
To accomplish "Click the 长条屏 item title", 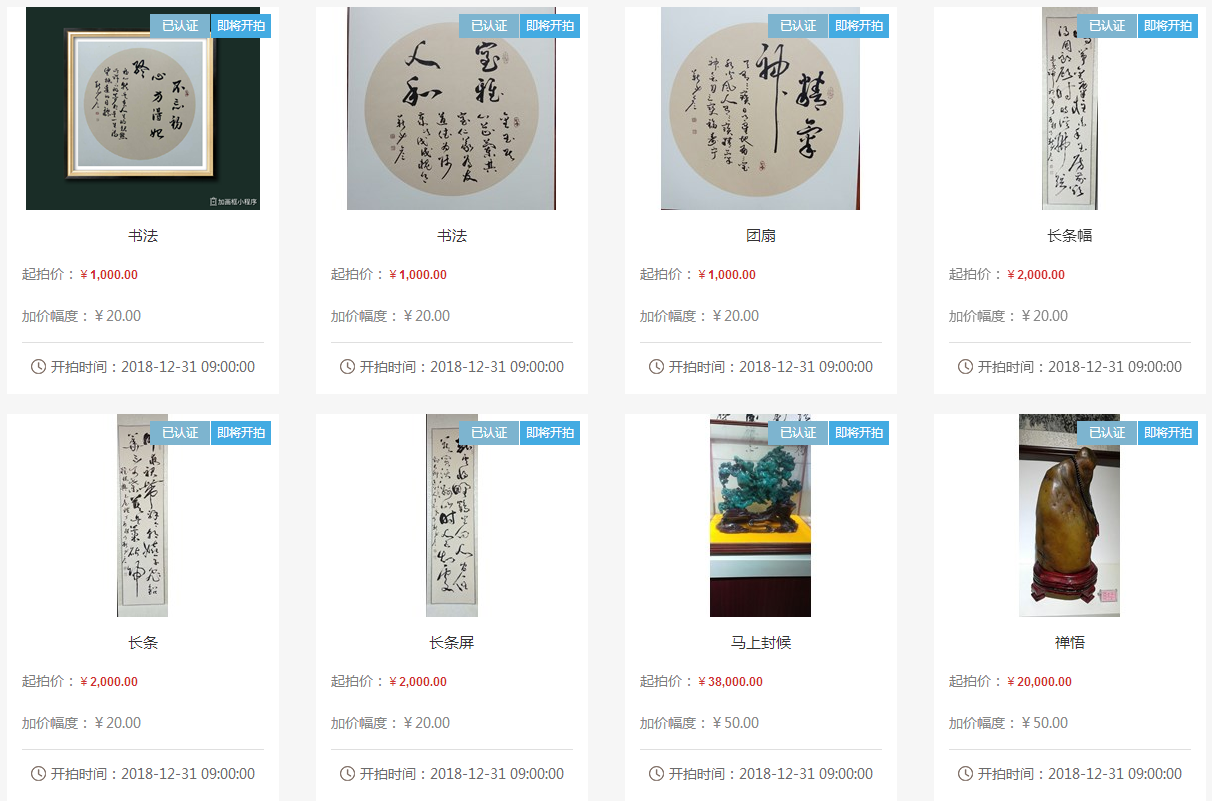I will pos(451,642).
